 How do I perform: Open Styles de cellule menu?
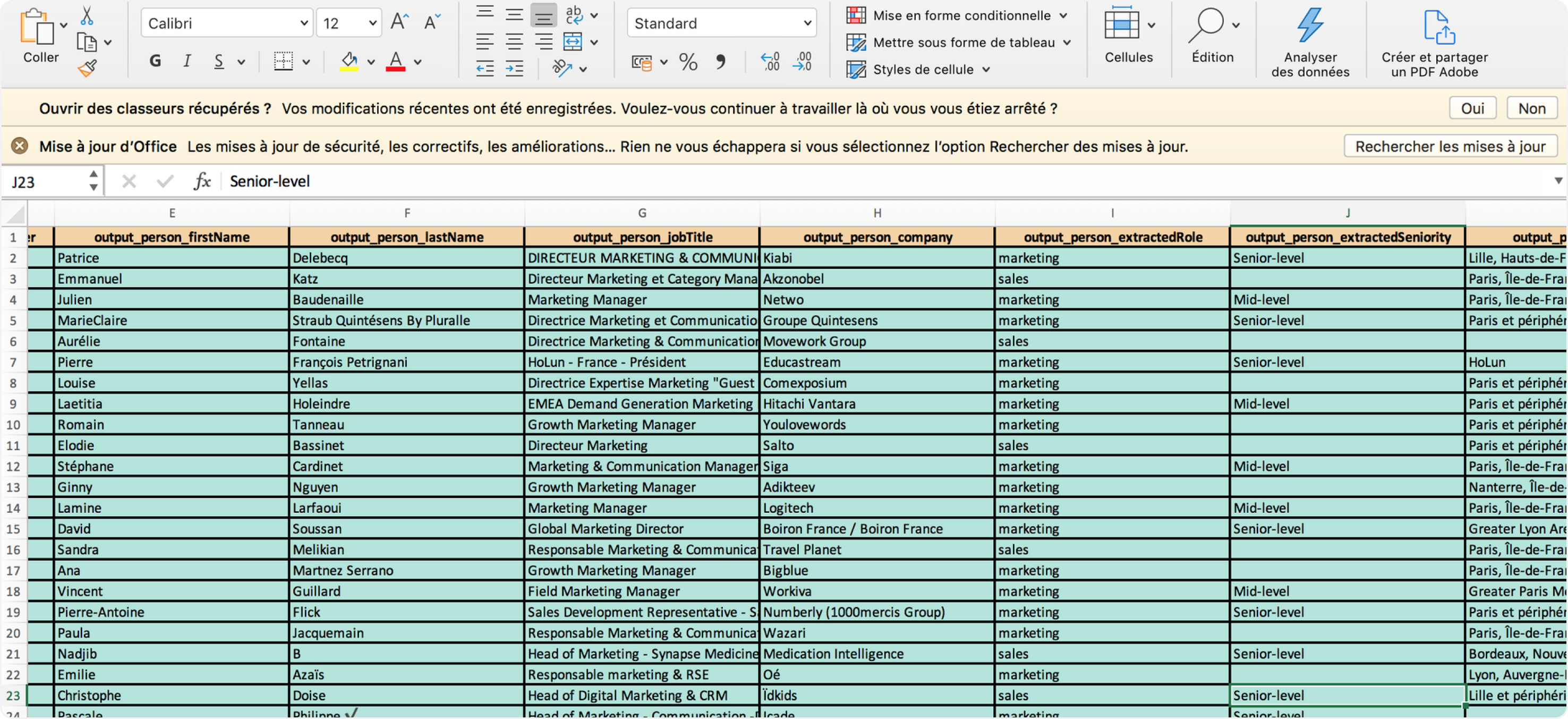click(919, 70)
